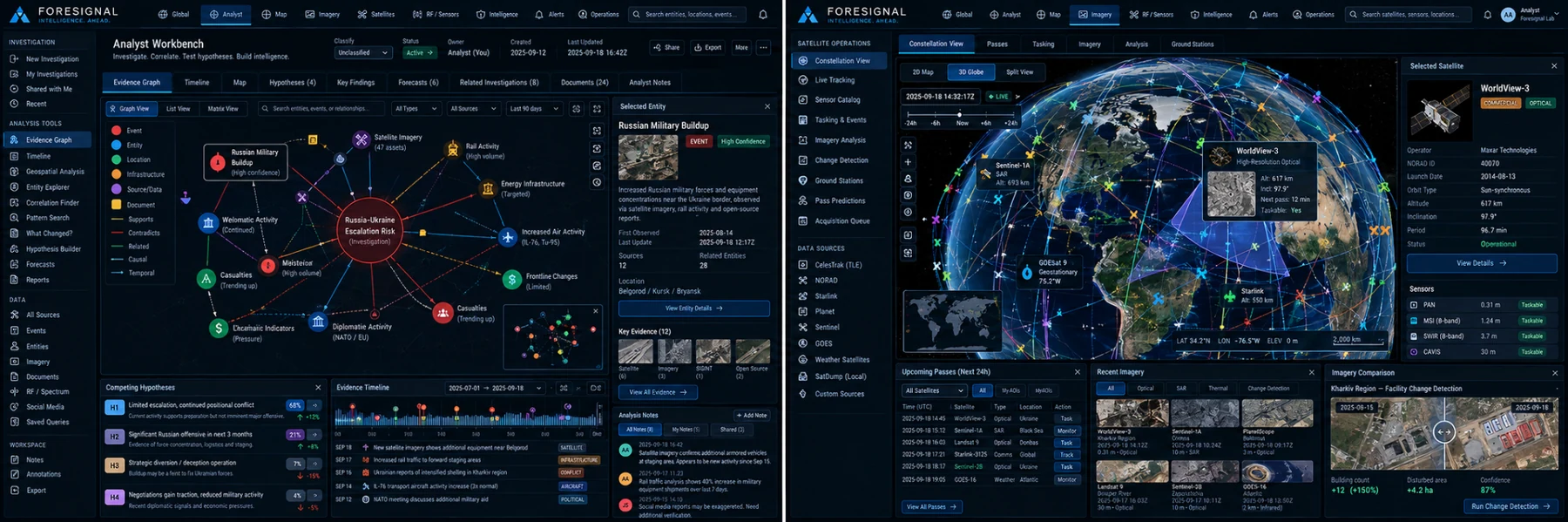Click the Frontline Changes node
1568x522 pixels.
[512, 280]
